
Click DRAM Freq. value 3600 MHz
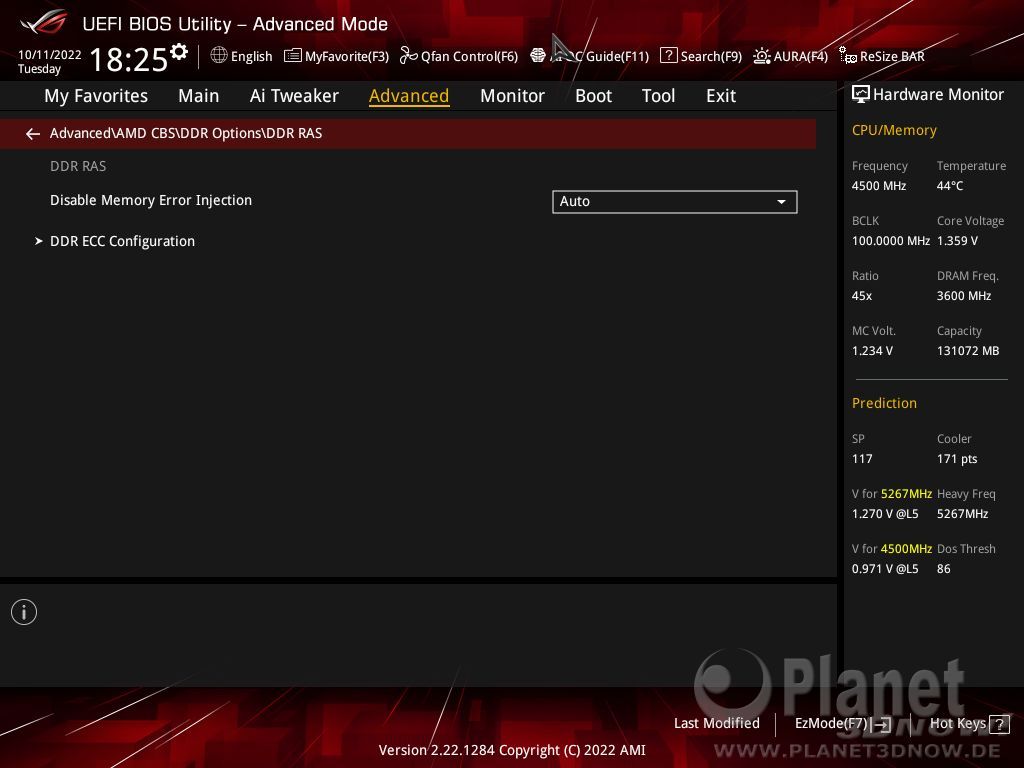[964, 296]
